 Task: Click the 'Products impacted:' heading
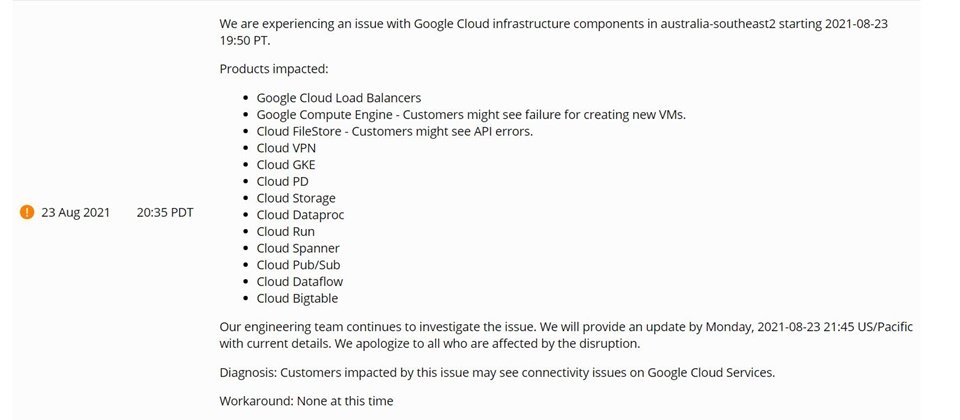(274, 69)
